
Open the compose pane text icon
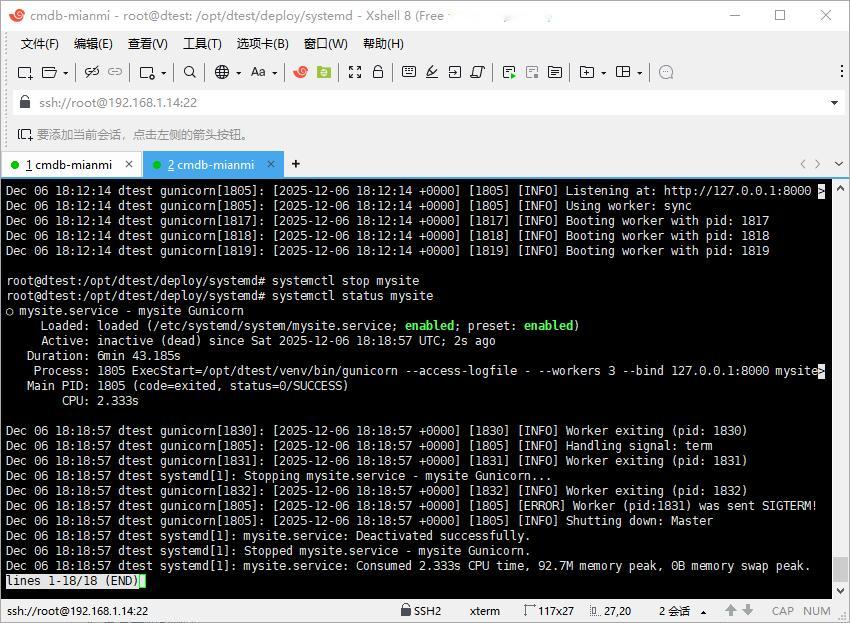(555, 72)
